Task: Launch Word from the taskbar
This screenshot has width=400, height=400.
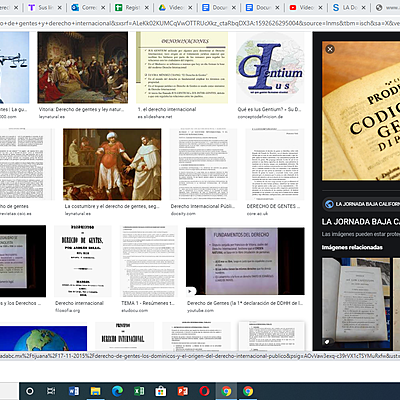Action: 74,391
